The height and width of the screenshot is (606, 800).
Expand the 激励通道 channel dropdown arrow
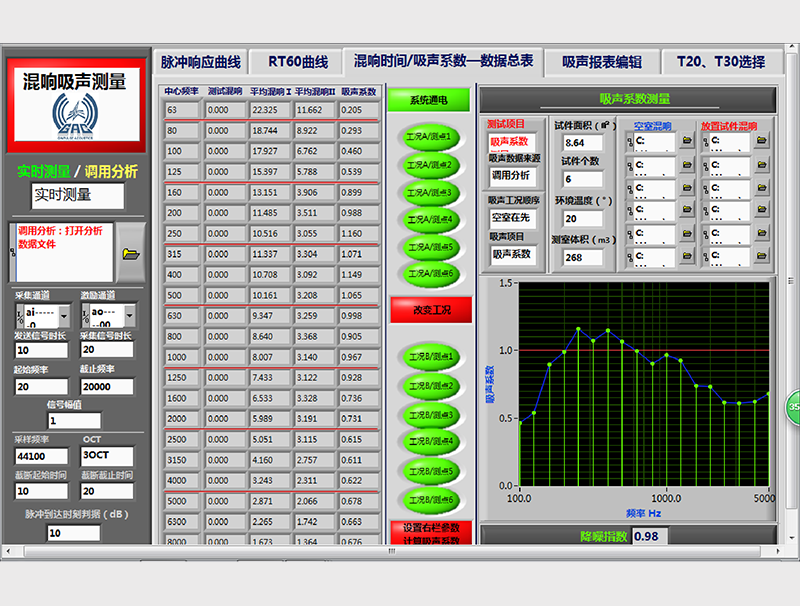pos(130,316)
